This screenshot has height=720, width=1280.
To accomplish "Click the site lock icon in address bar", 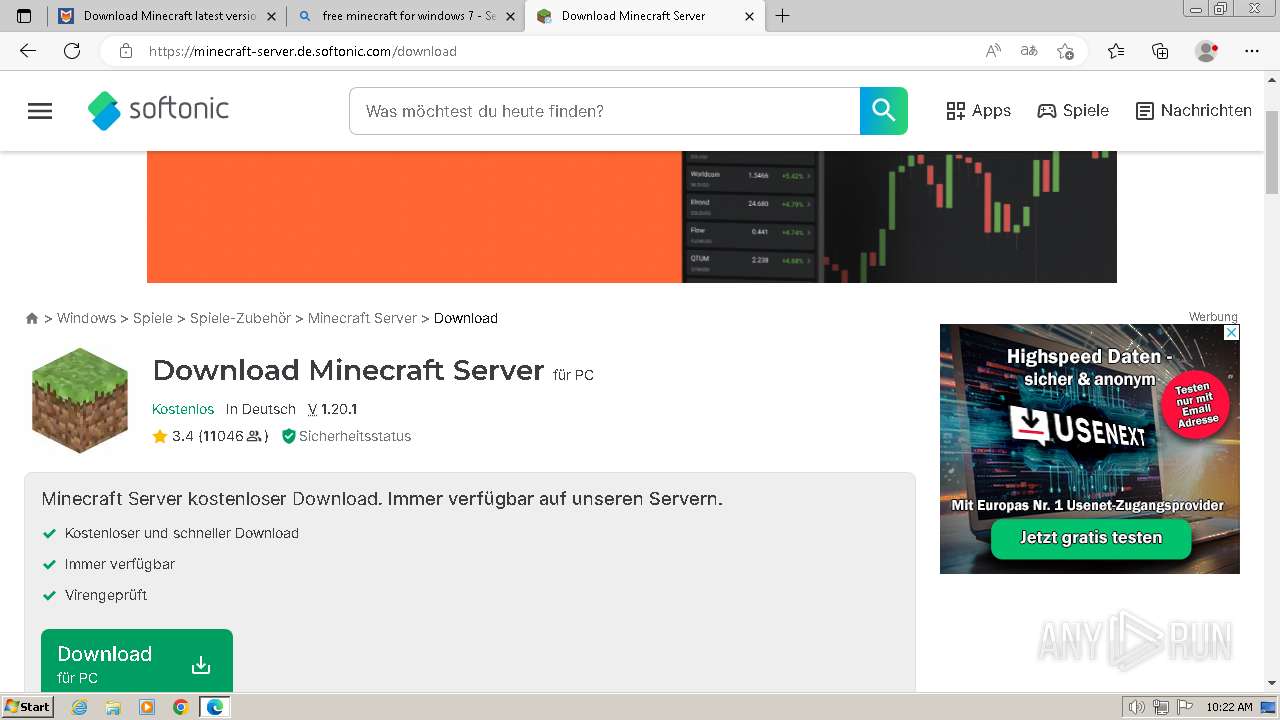I will tap(126, 51).
